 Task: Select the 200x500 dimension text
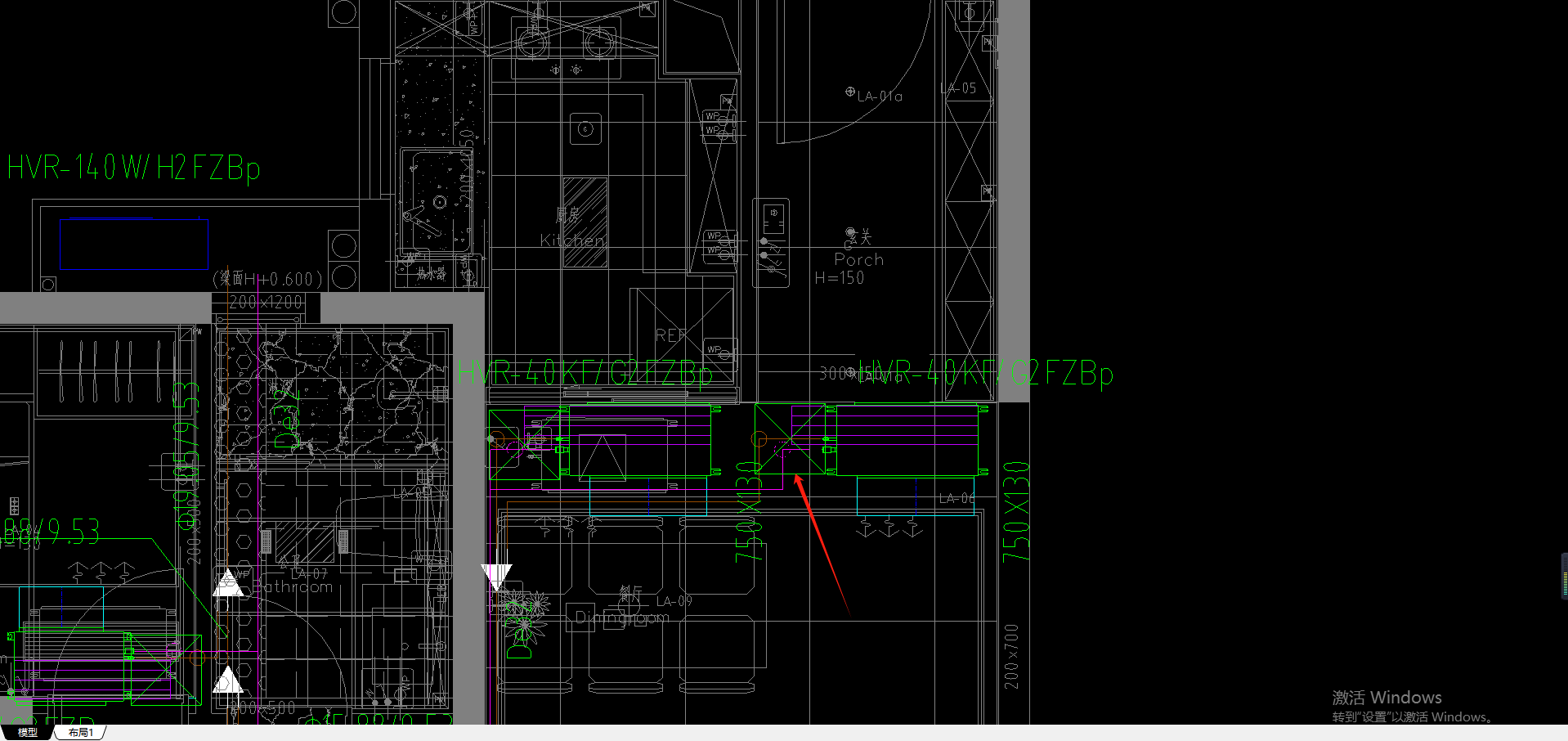[262, 708]
